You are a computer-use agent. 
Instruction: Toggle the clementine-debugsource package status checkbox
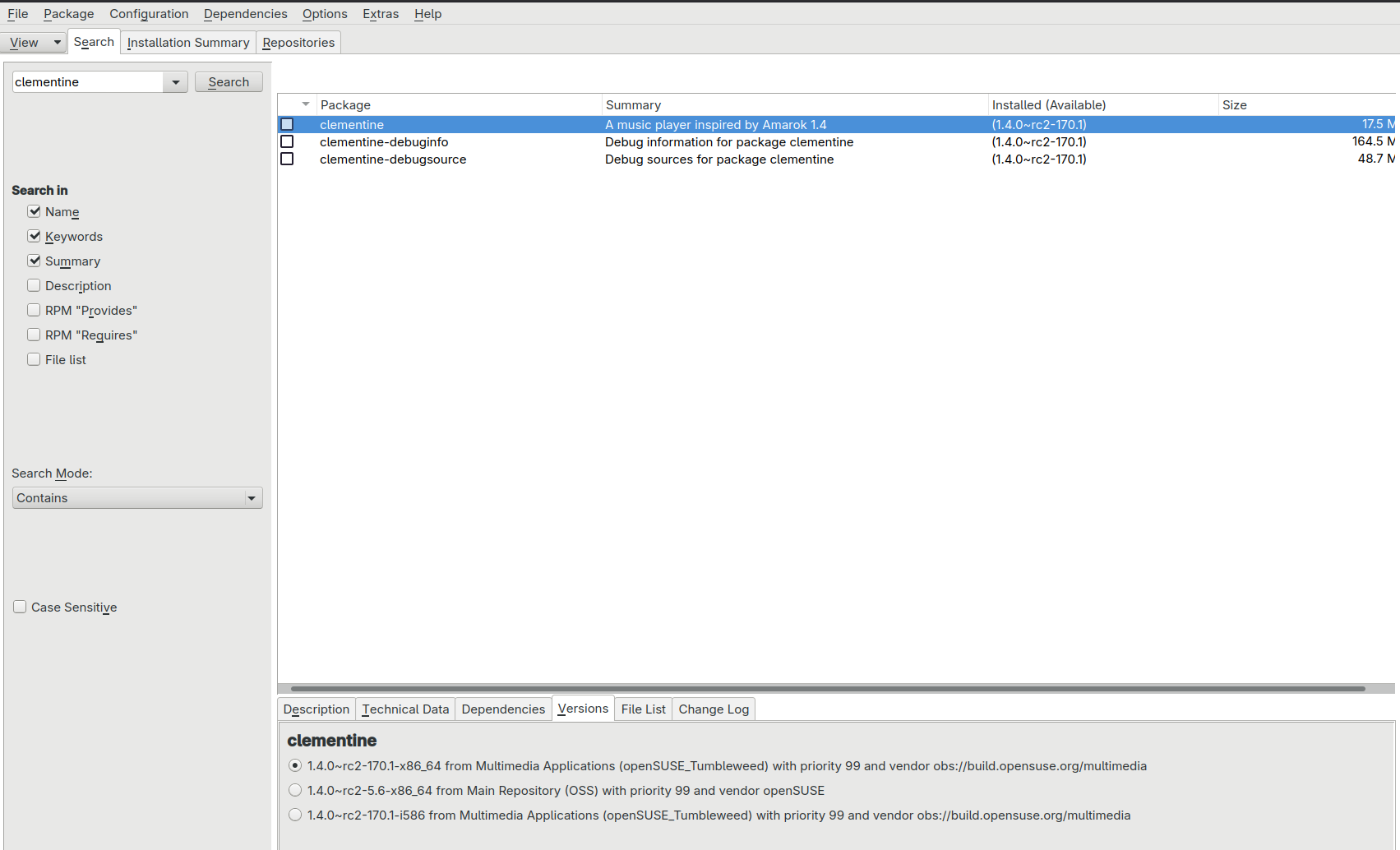click(287, 159)
